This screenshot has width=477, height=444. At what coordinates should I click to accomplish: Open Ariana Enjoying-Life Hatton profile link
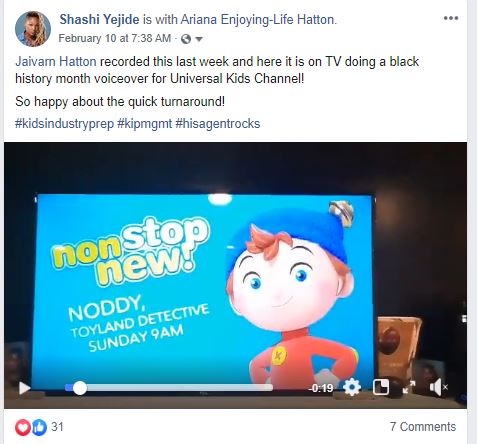point(257,19)
